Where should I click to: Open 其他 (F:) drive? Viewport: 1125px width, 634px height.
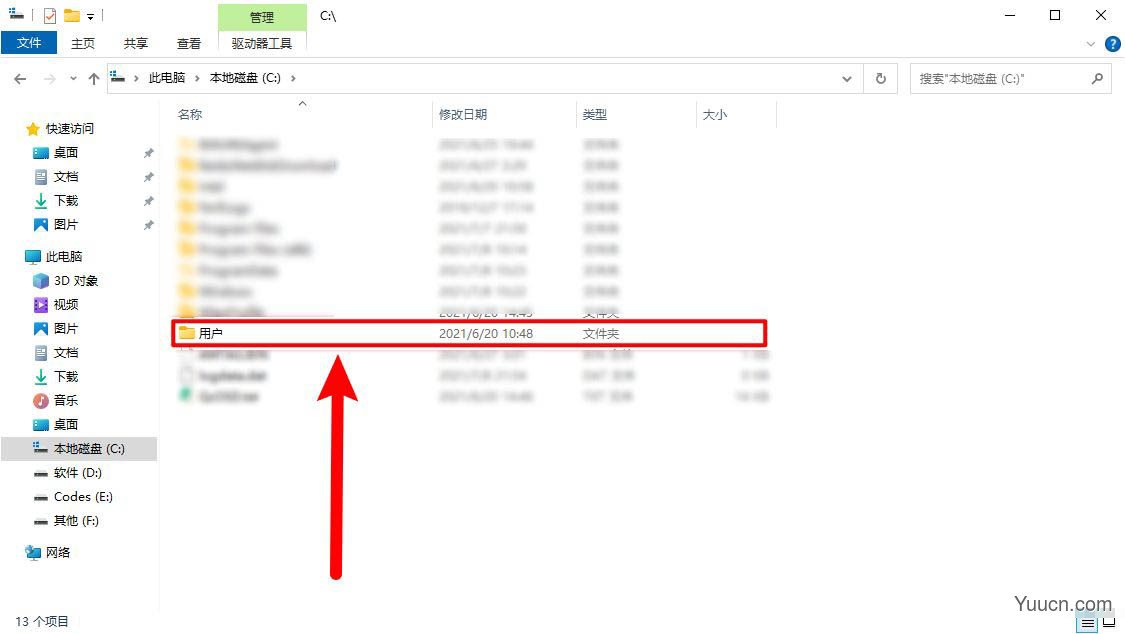click(x=76, y=521)
